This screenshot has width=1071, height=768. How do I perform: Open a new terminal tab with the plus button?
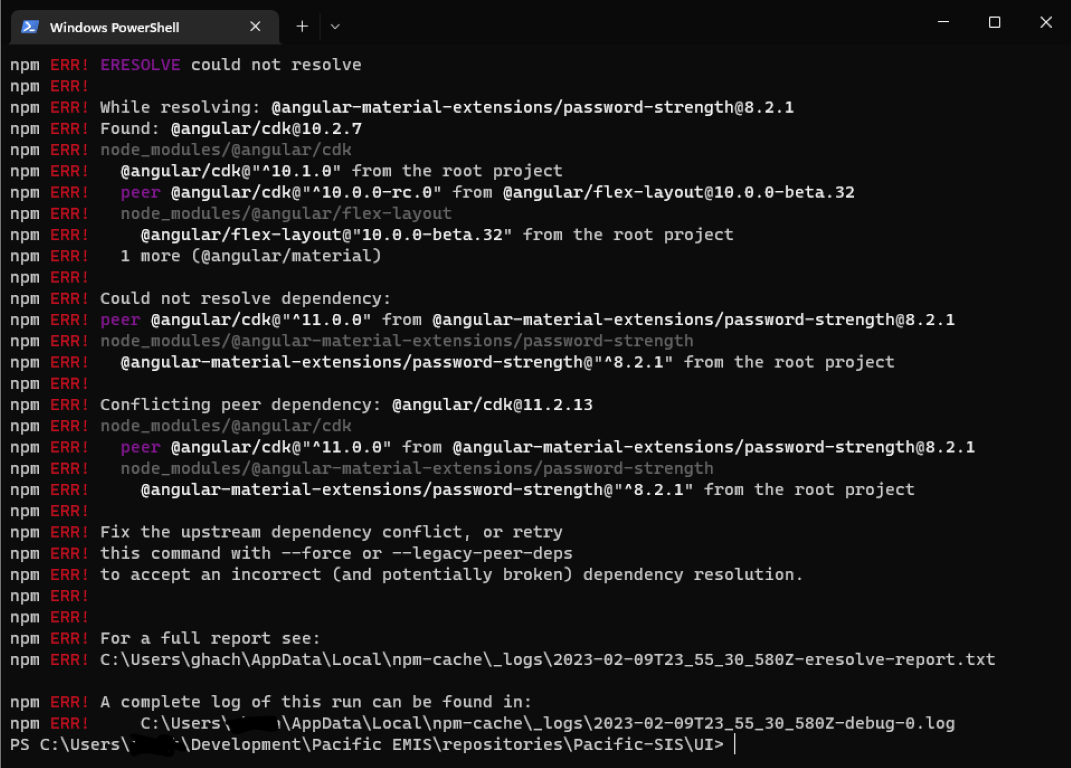pos(302,27)
